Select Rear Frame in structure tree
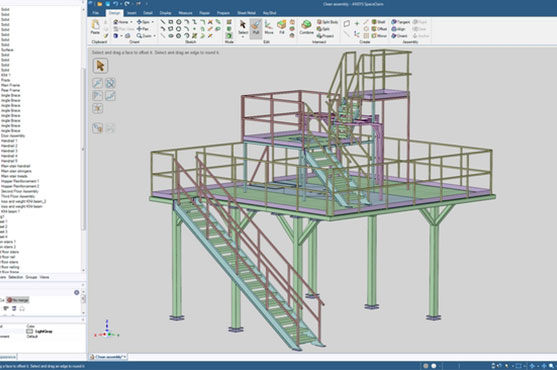This screenshot has width=557, height=370. (10, 90)
